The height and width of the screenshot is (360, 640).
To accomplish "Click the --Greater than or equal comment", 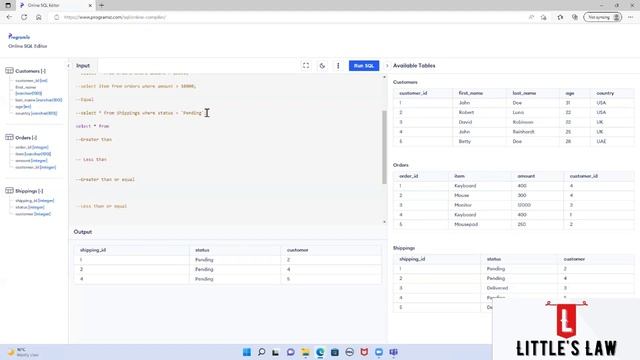I will pyautogui.click(x=105, y=180).
